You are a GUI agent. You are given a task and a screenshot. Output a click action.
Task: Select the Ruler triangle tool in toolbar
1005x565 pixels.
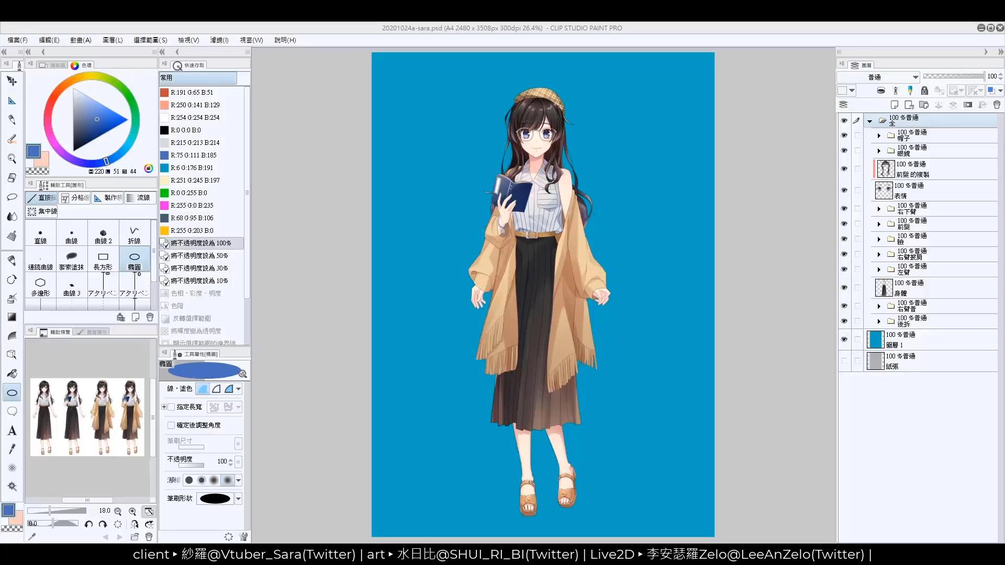pyautogui.click(x=12, y=101)
